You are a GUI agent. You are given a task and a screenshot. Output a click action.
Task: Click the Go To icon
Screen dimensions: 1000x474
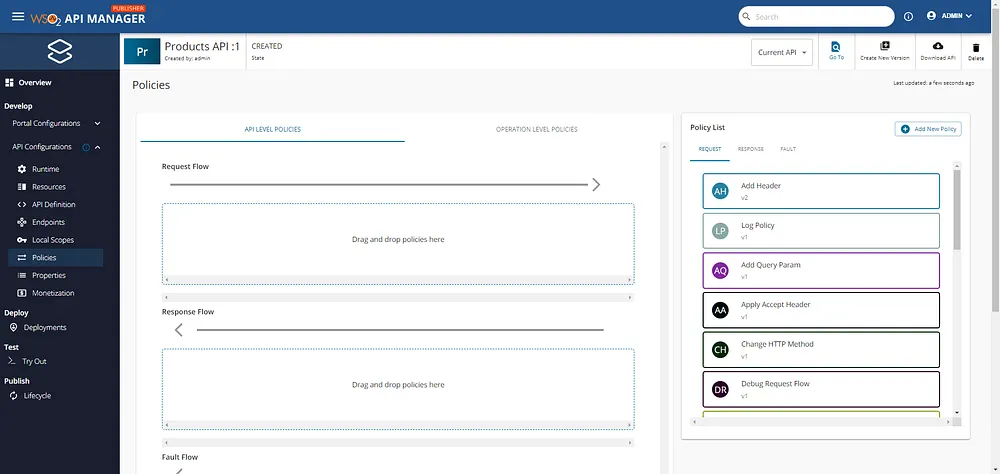(835, 47)
